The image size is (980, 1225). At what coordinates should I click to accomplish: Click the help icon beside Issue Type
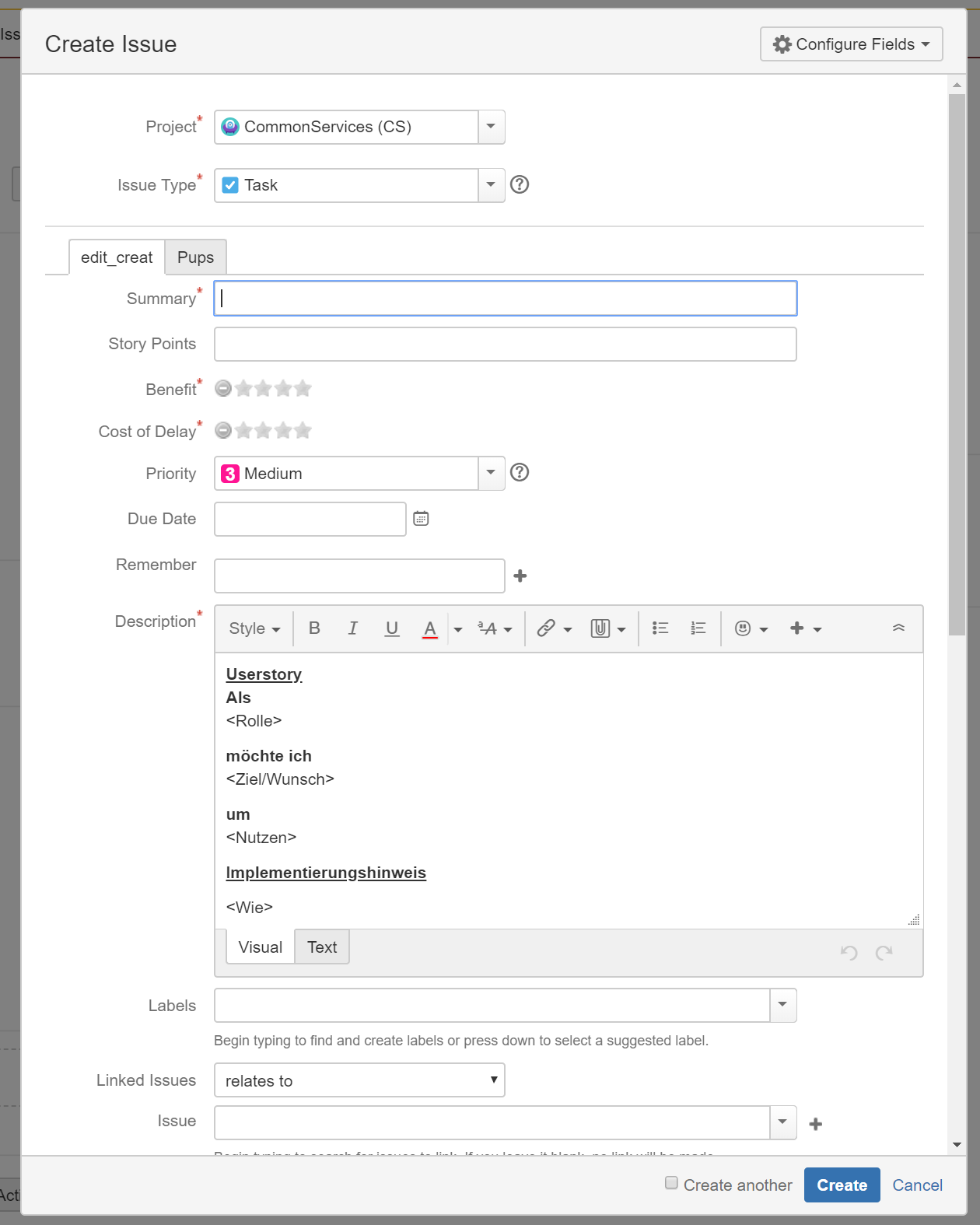click(x=520, y=184)
